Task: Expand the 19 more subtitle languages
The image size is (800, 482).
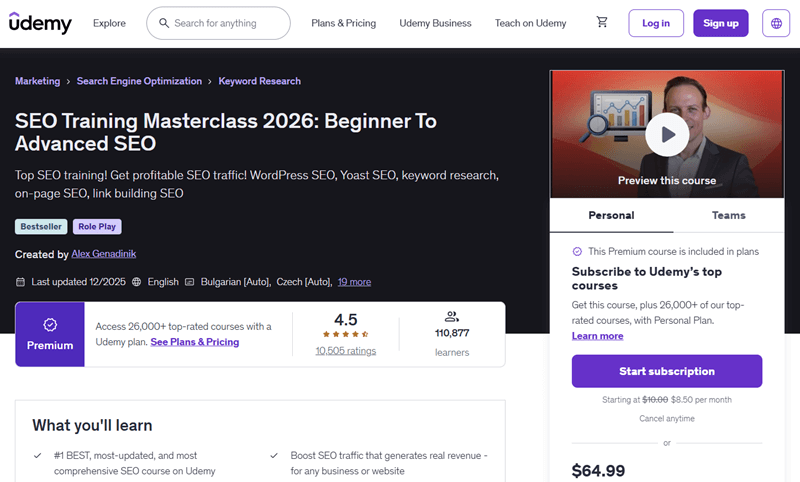Action: [354, 282]
